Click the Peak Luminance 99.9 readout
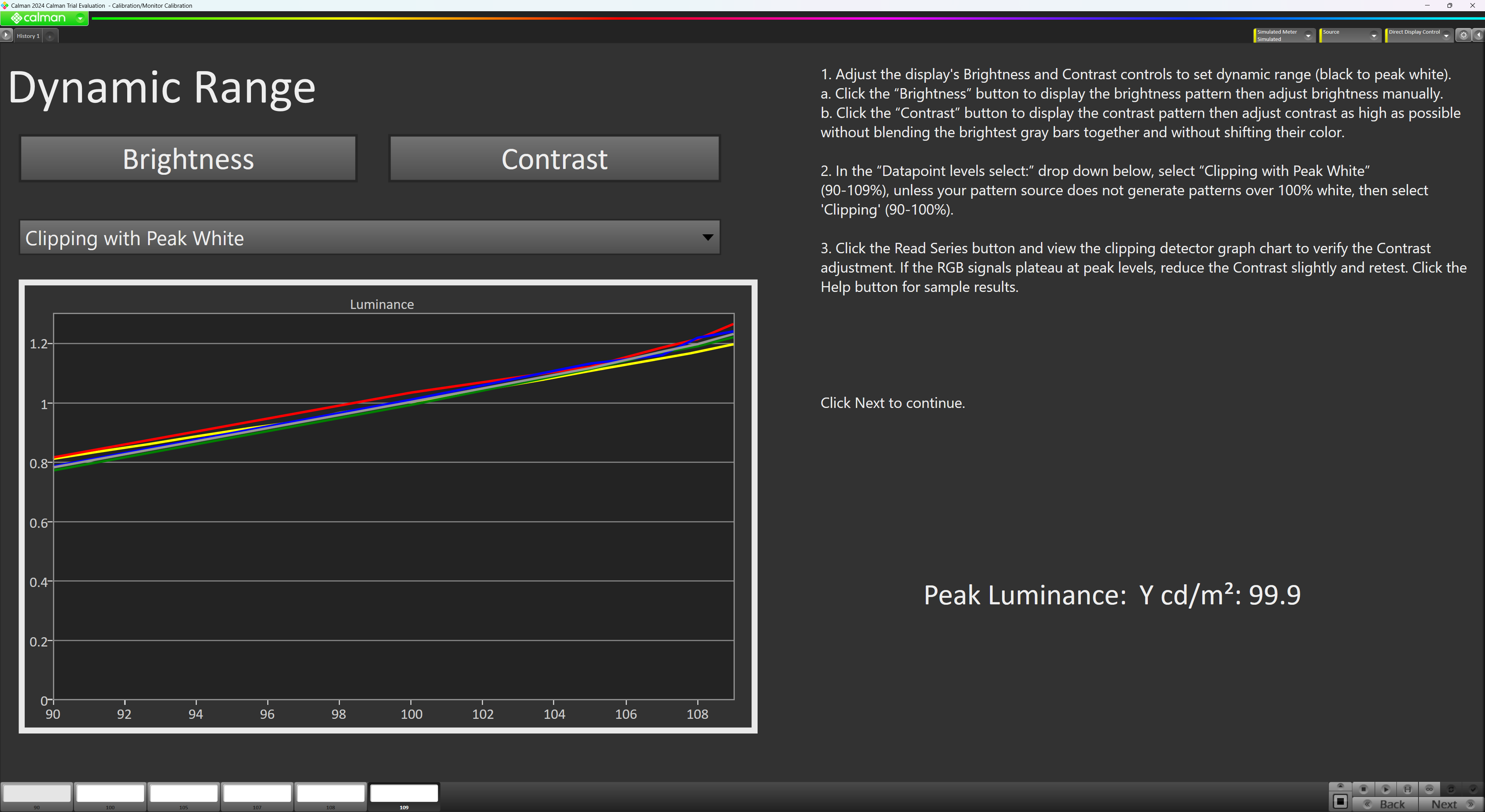This screenshot has height=812, width=1485. click(x=1112, y=595)
